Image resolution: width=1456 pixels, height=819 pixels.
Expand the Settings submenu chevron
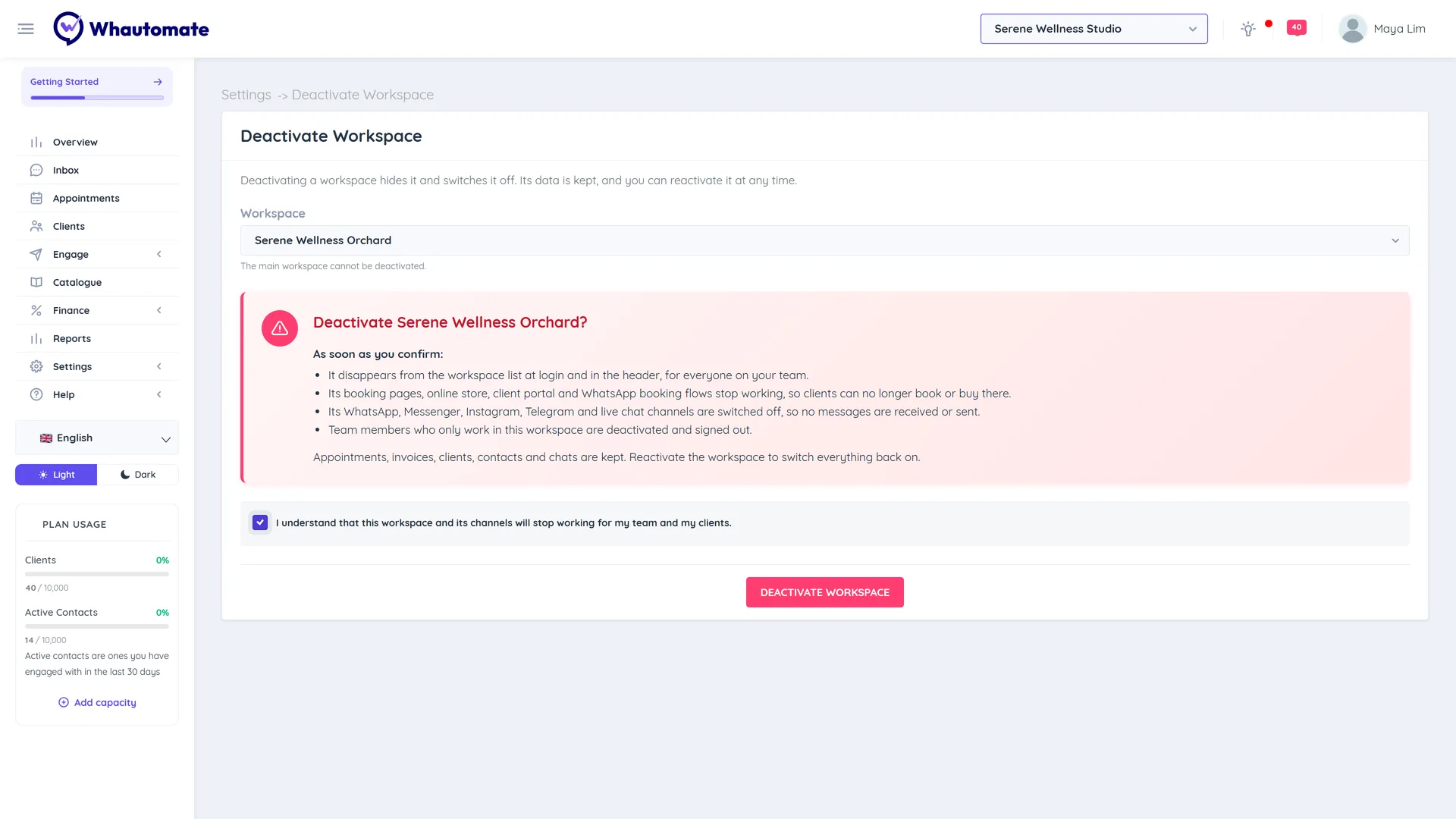pyautogui.click(x=159, y=367)
